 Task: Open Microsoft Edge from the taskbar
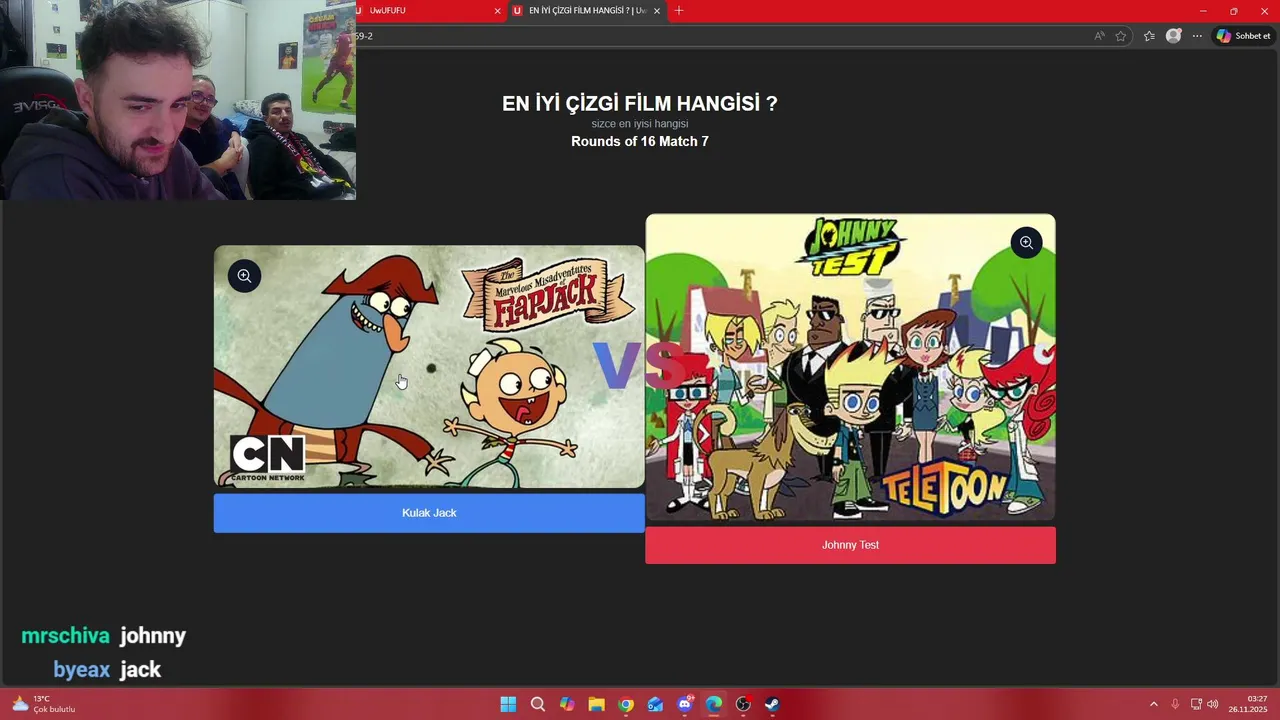tap(714, 704)
